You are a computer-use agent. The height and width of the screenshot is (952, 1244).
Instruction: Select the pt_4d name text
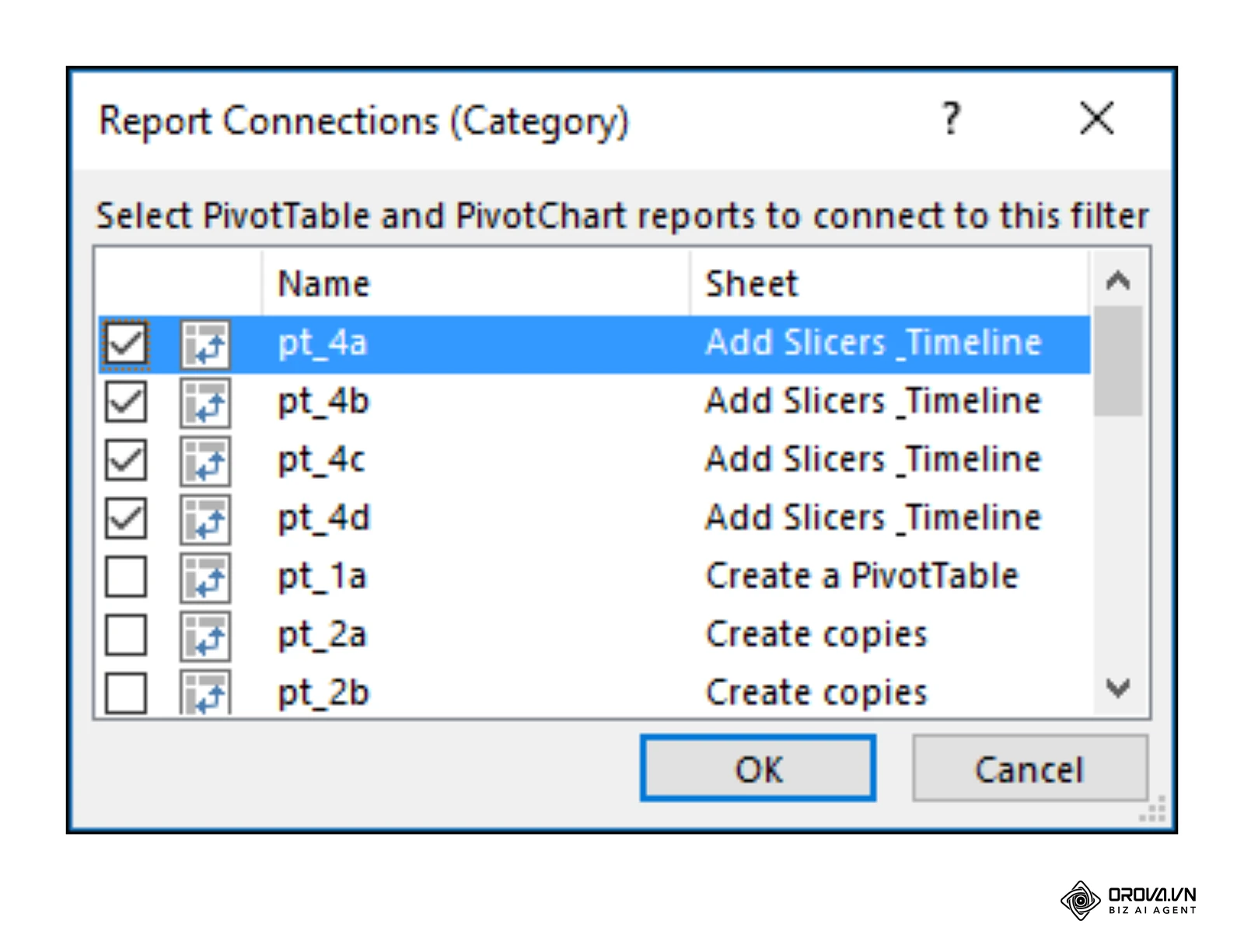pyautogui.click(x=324, y=518)
